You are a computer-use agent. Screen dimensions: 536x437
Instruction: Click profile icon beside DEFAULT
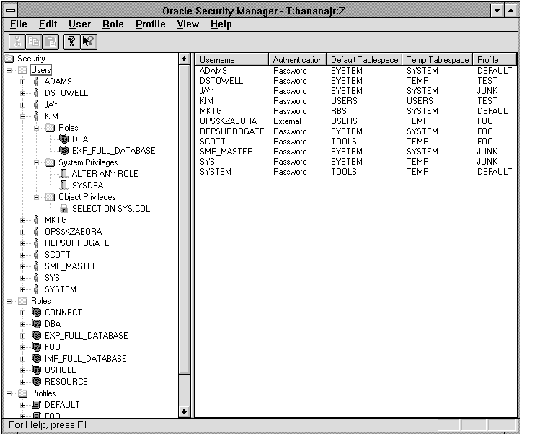pyautogui.click(x=36, y=405)
